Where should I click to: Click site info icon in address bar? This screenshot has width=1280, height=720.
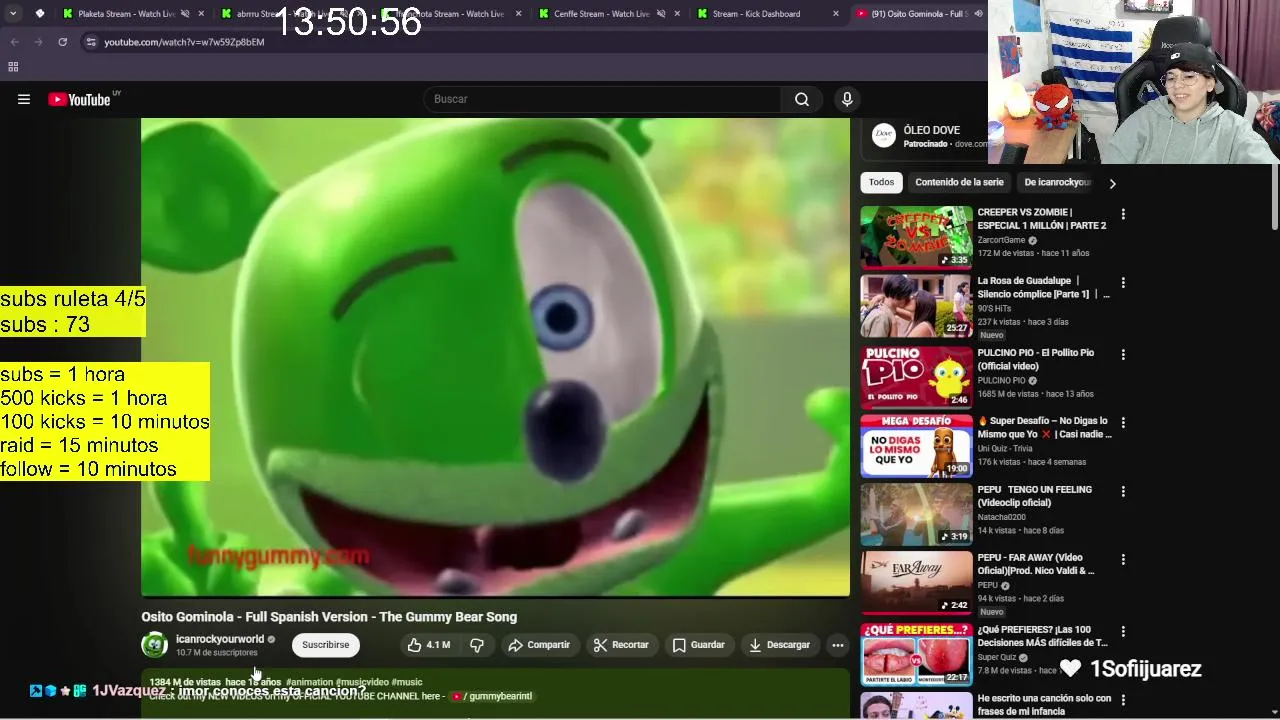pos(91,42)
